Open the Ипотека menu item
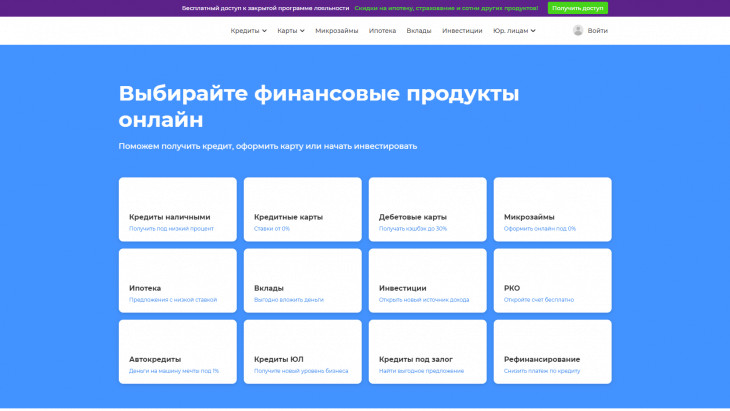This screenshot has width=730, height=411. pyautogui.click(x=382, y=31)
